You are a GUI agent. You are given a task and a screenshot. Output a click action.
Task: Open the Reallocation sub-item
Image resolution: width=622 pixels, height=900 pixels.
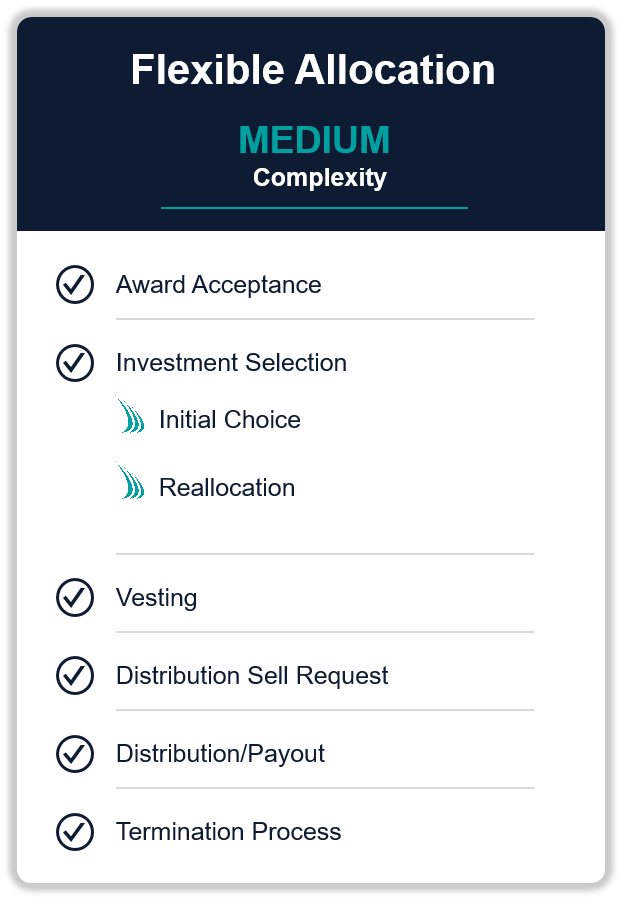coord(227,487)
